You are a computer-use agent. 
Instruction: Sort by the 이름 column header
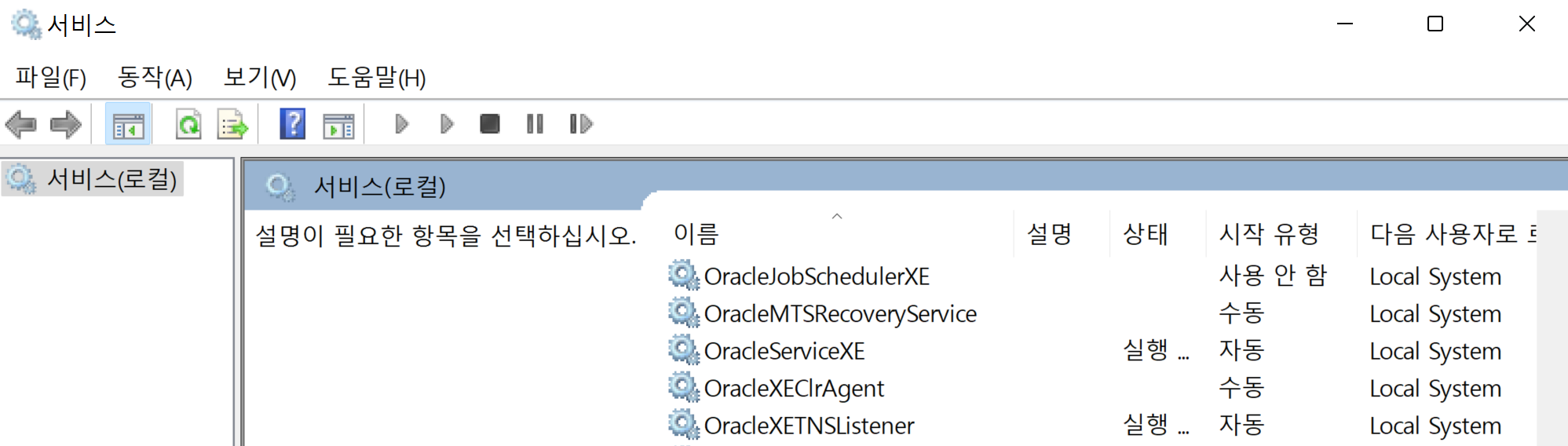coord(839,234)
